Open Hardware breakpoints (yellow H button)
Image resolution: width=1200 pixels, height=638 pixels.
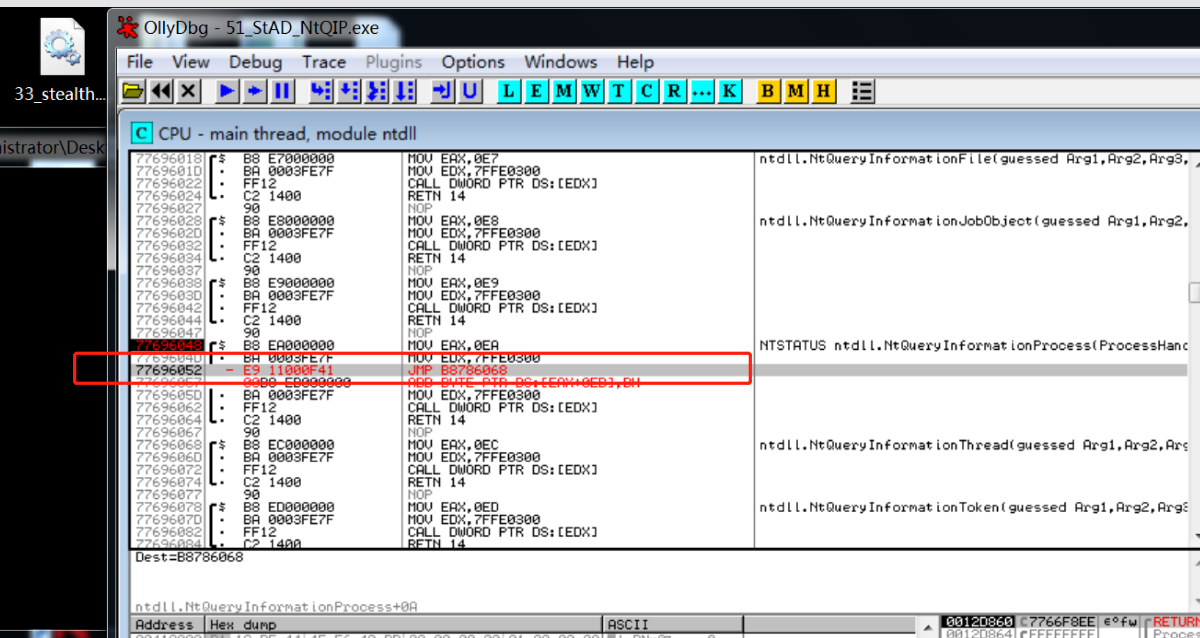(823, 92)
